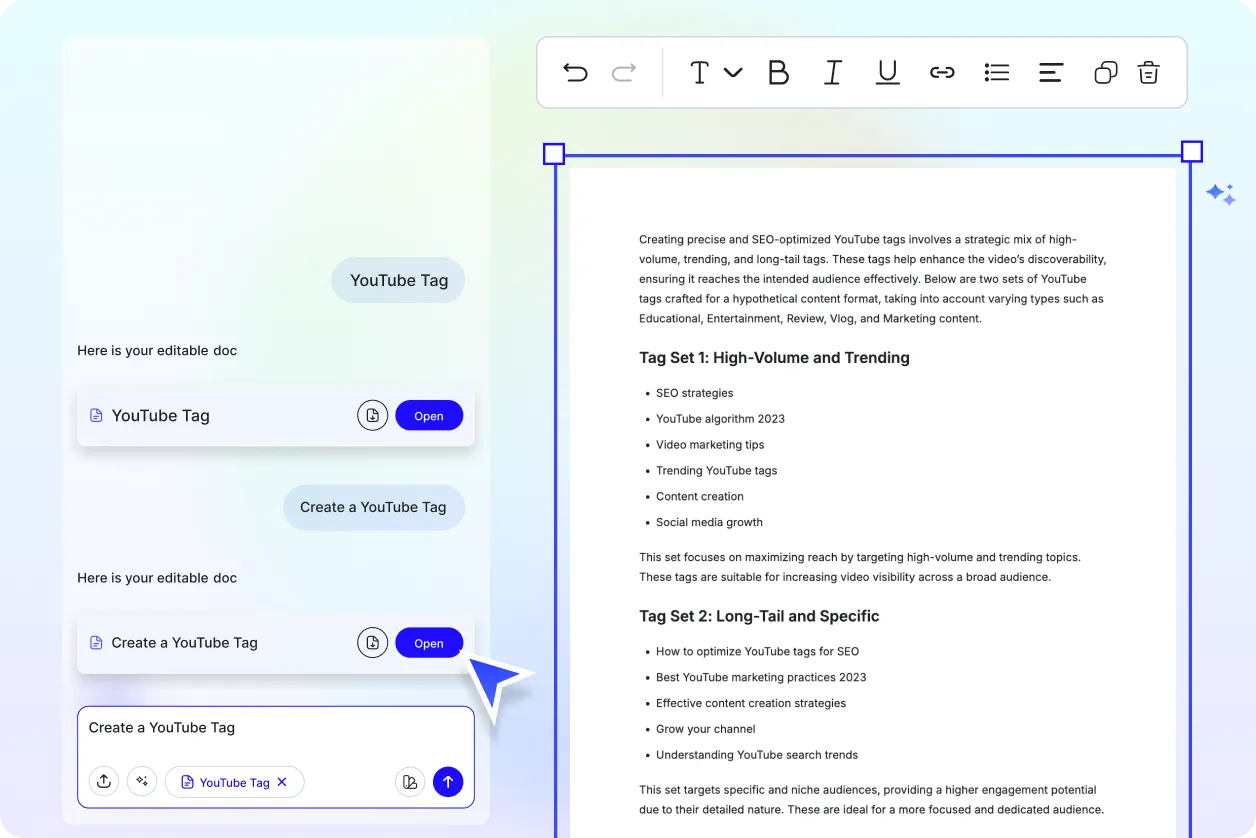Open the Create a YouTube Tag document
The width and height of the screenshot is (1256, 838).
click(x=429, y=643)
